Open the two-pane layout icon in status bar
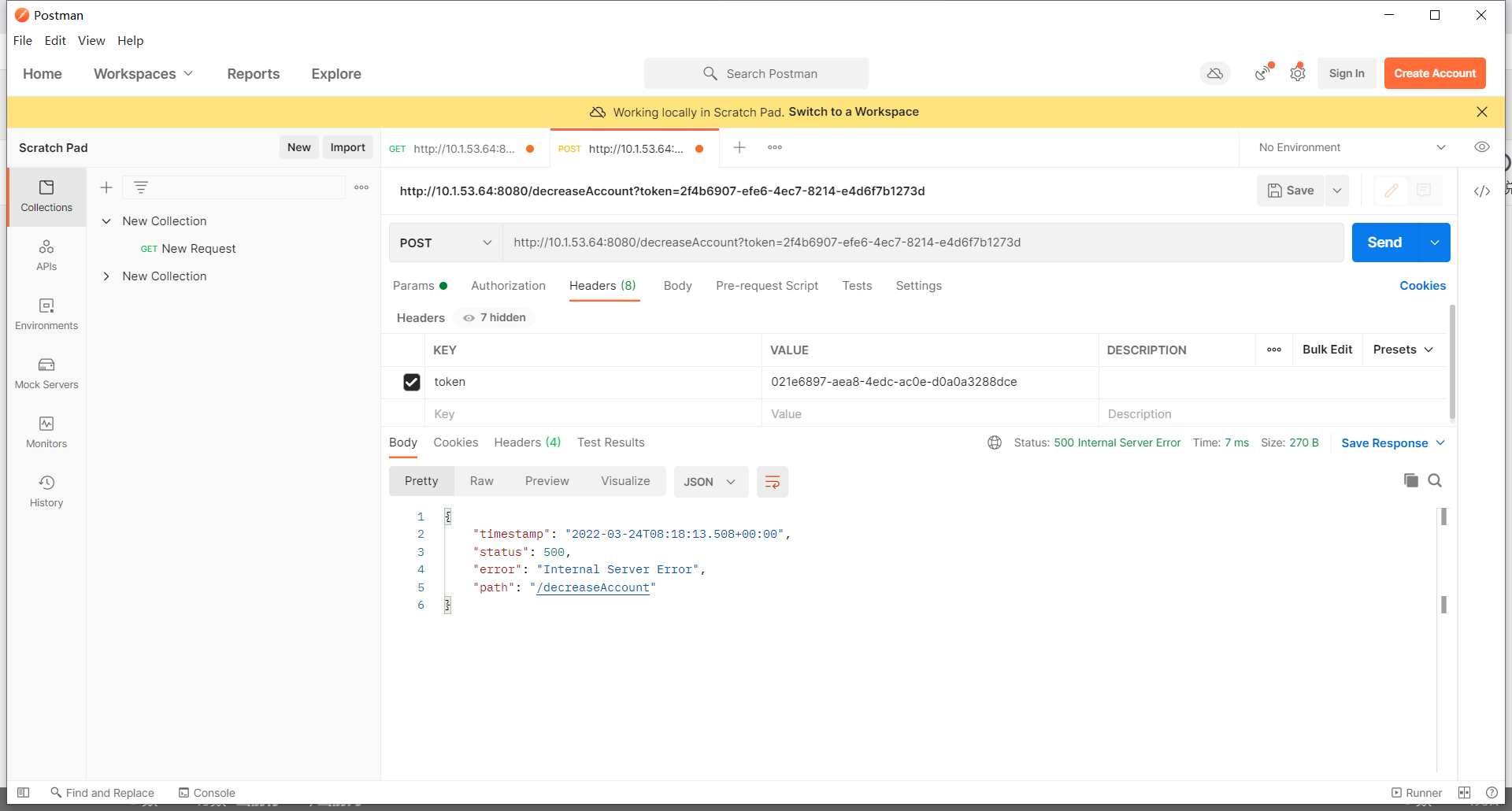Viewport: 1512px width, 811px height. tap(1465, 793)
